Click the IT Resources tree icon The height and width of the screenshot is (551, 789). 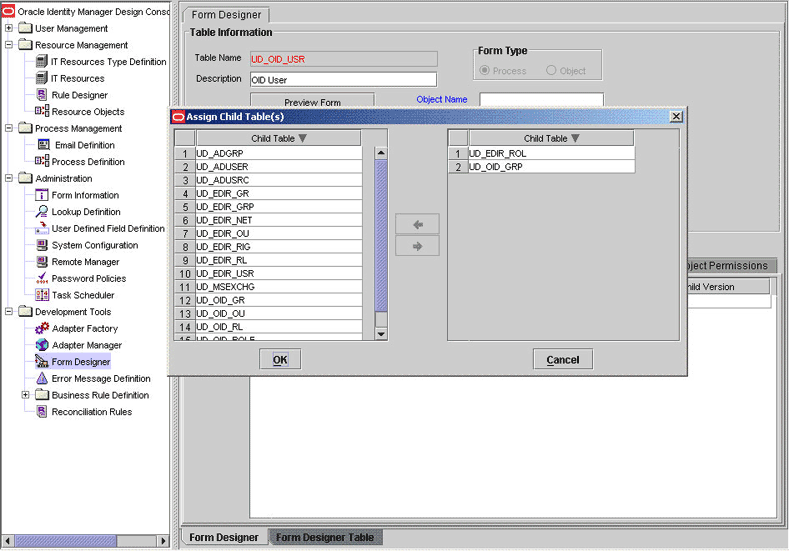42,78
